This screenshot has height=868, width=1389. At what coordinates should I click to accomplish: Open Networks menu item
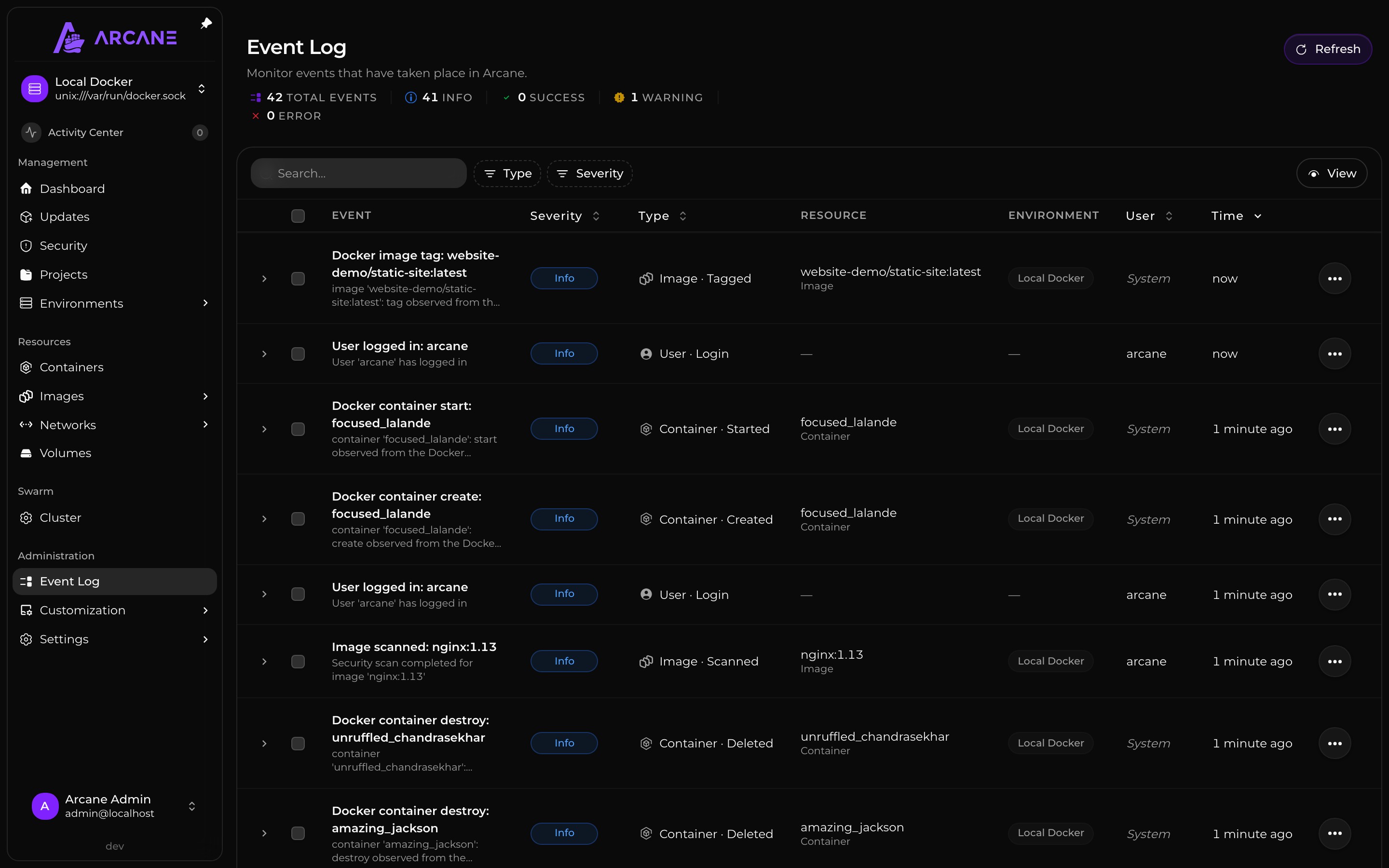click(115, 425)
